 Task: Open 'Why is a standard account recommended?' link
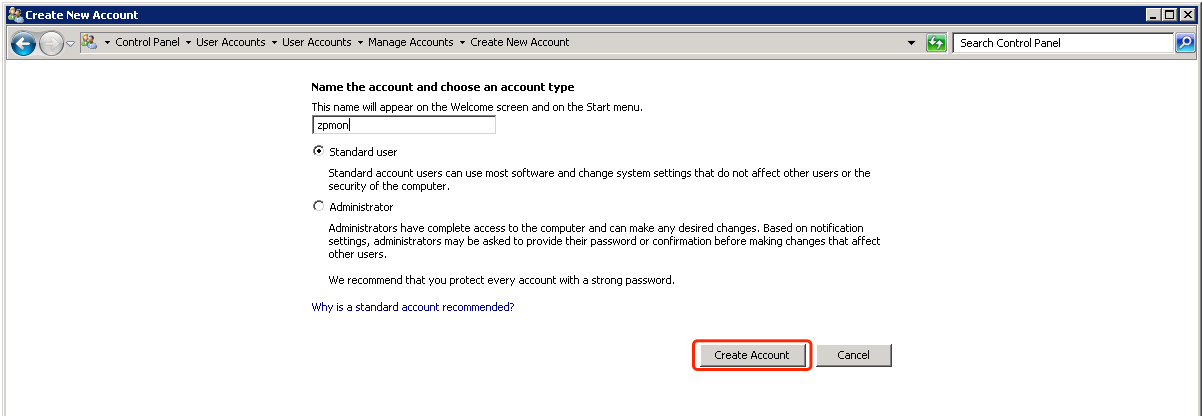413,307
